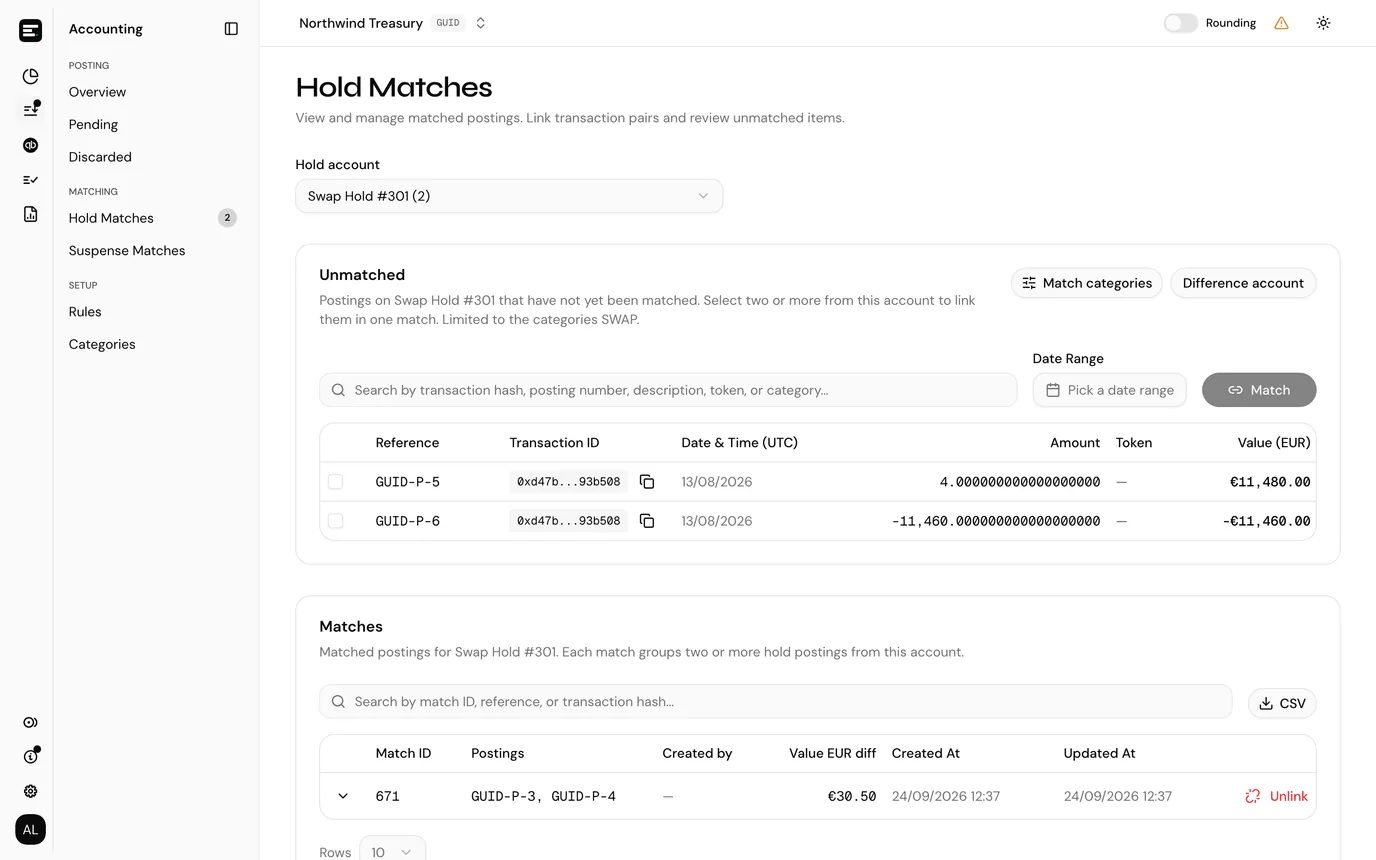The image size is (1376, 860).
Task: Click the GUID-P-3, GUID-P-4 postings cell
Action: (x=543, y=797)
